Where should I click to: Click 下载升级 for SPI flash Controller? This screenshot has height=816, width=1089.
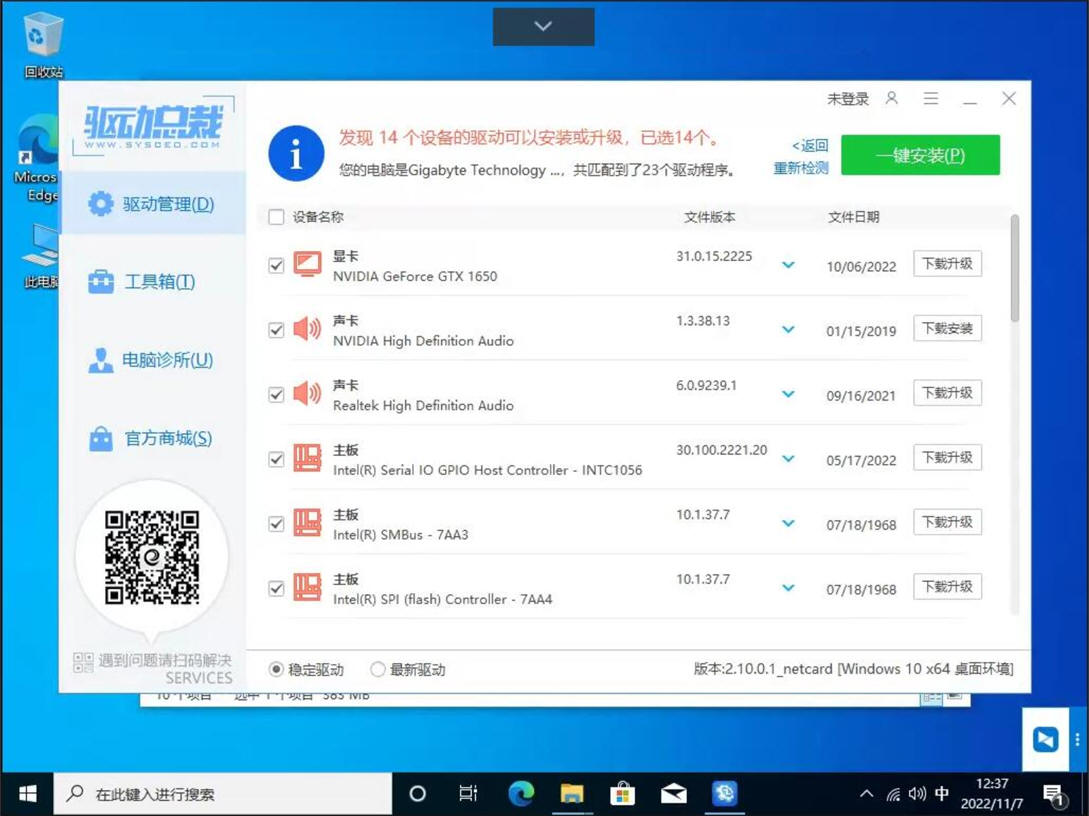pyautogui.click(x=947, y=587)
